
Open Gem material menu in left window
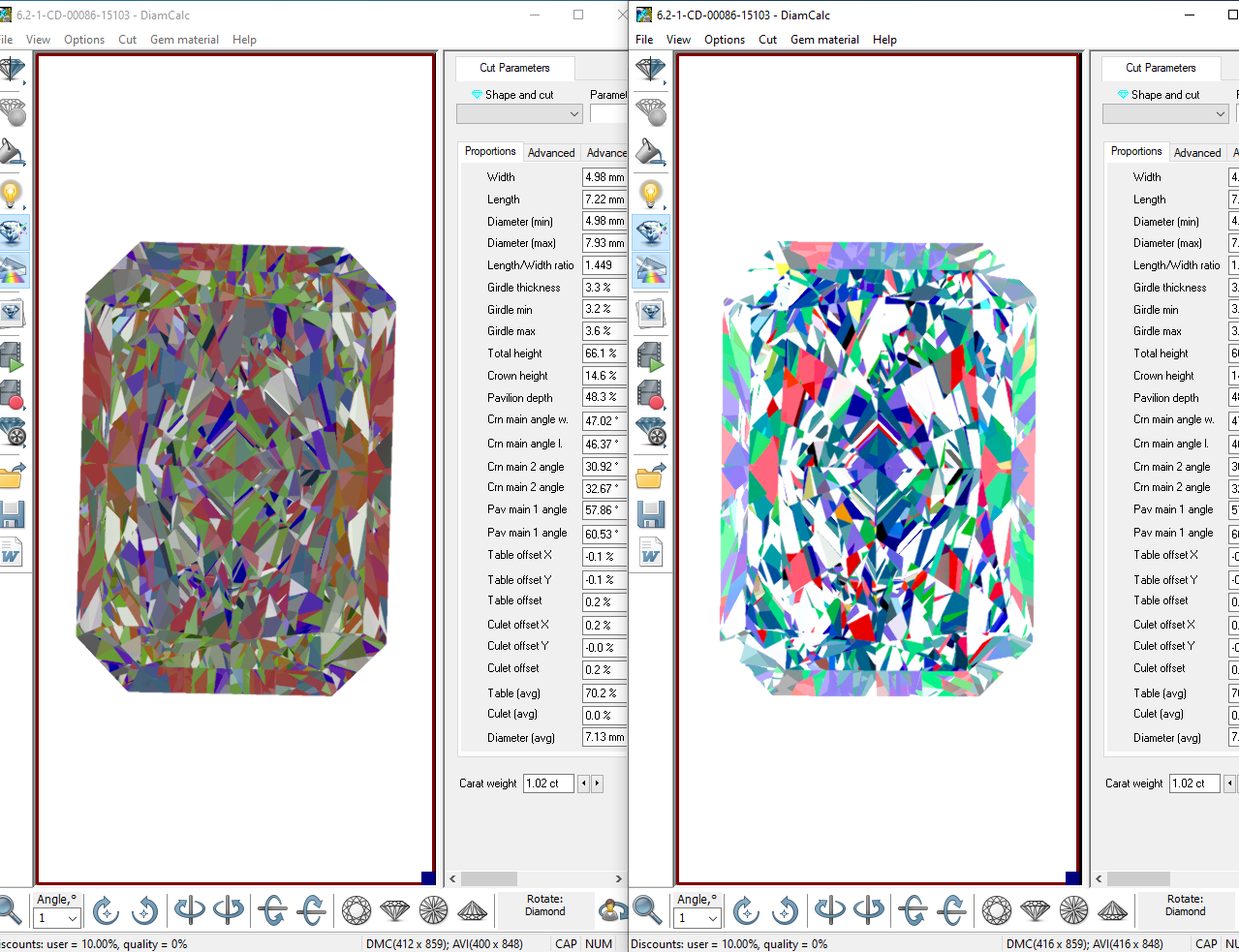(184, 40)
